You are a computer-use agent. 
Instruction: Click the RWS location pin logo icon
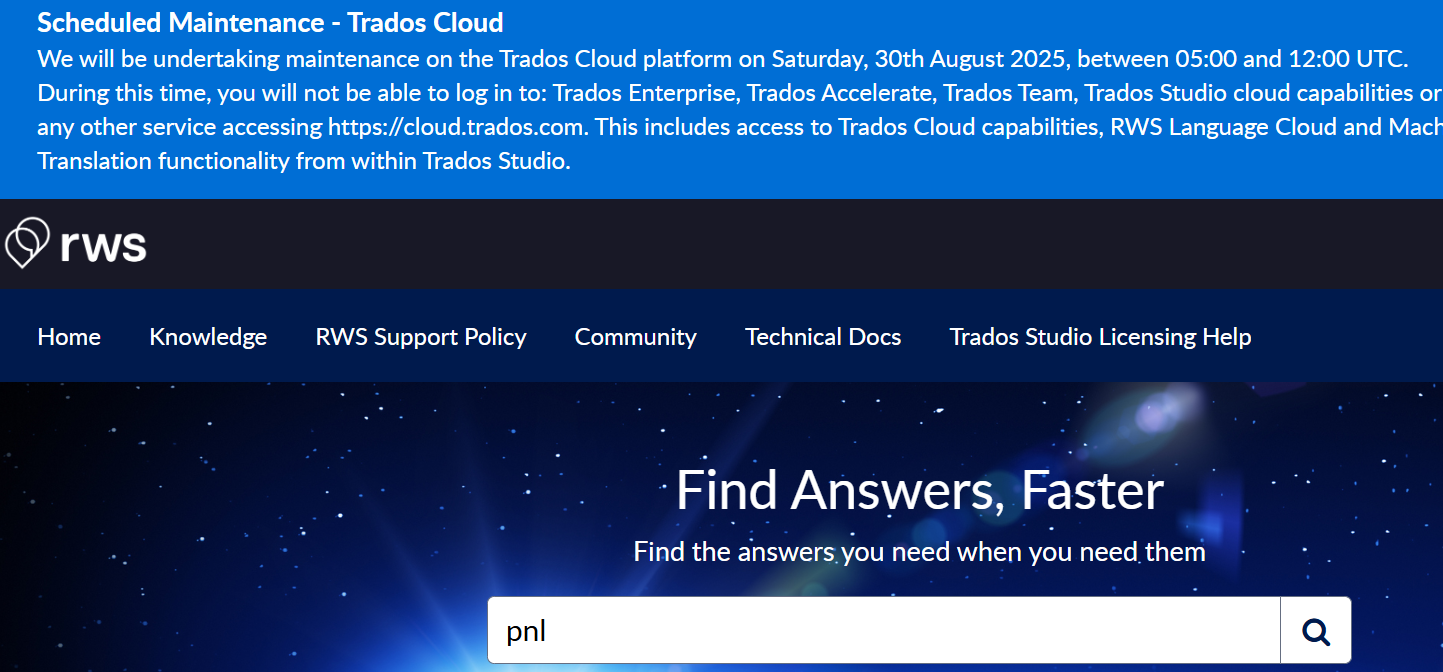point(27,242)
